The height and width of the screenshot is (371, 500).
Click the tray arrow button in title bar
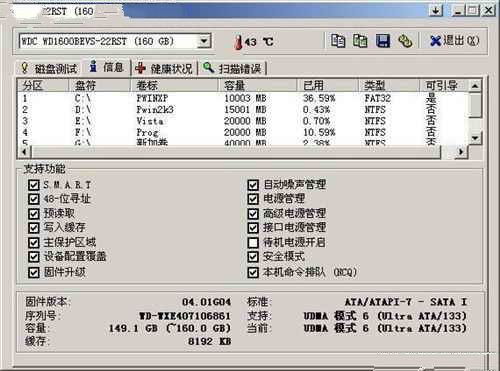436,11
